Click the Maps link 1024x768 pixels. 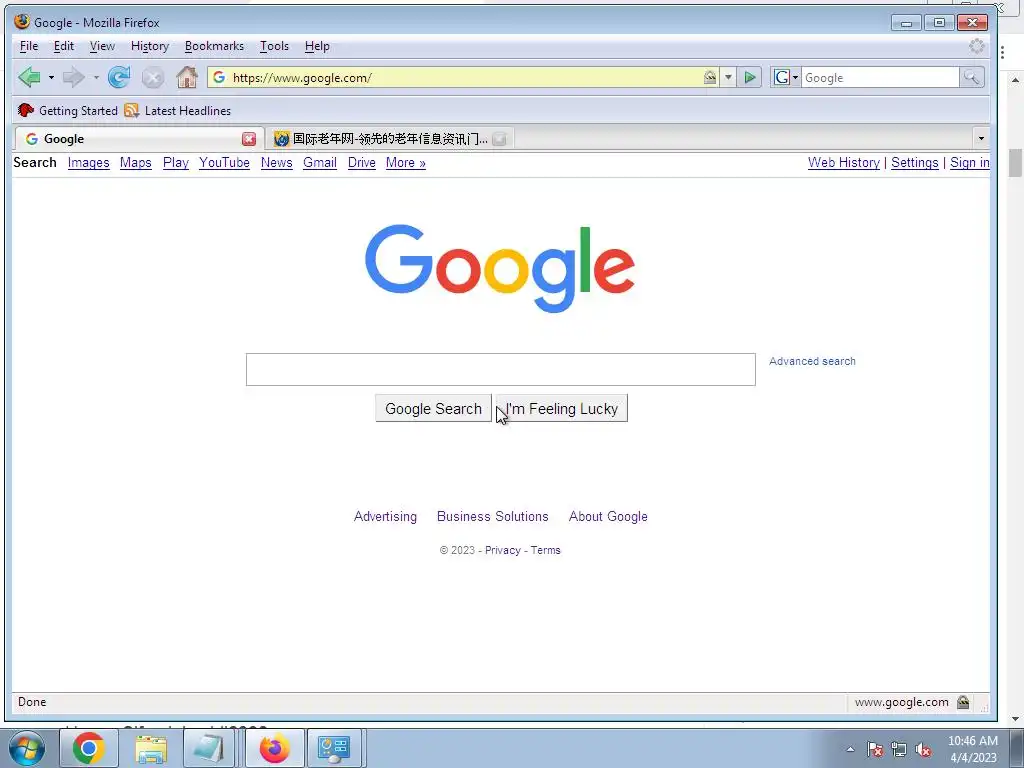pyautogui.click(x=136, y=163)
